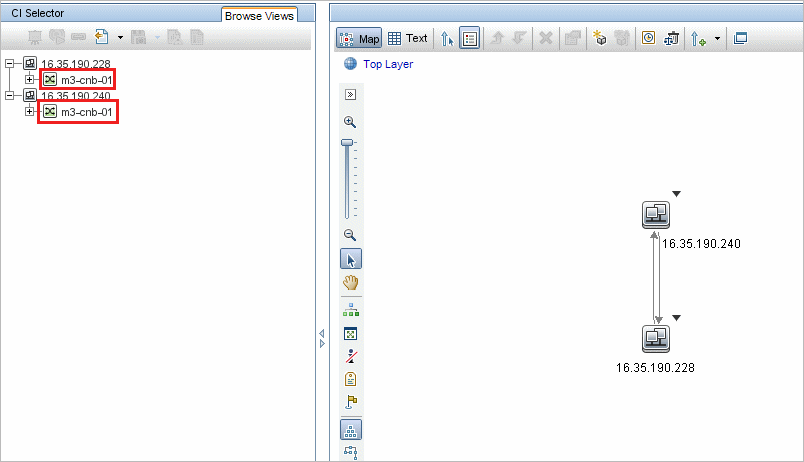Screen dimensions: 804x462
Task: Click the grayed-out document icon in CI toolbar
Action: pyautogui.click(x=197, y=37)
